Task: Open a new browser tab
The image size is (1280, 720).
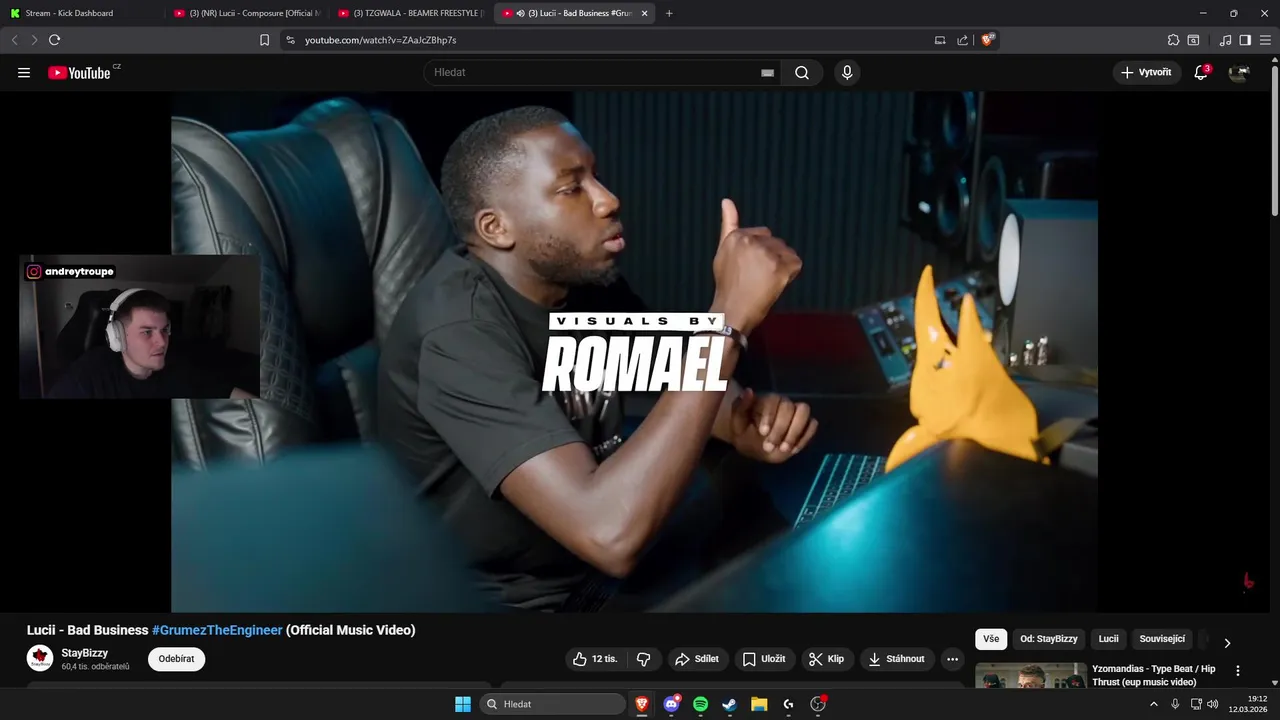Action: pyautogui.click(x=669, y=13)
